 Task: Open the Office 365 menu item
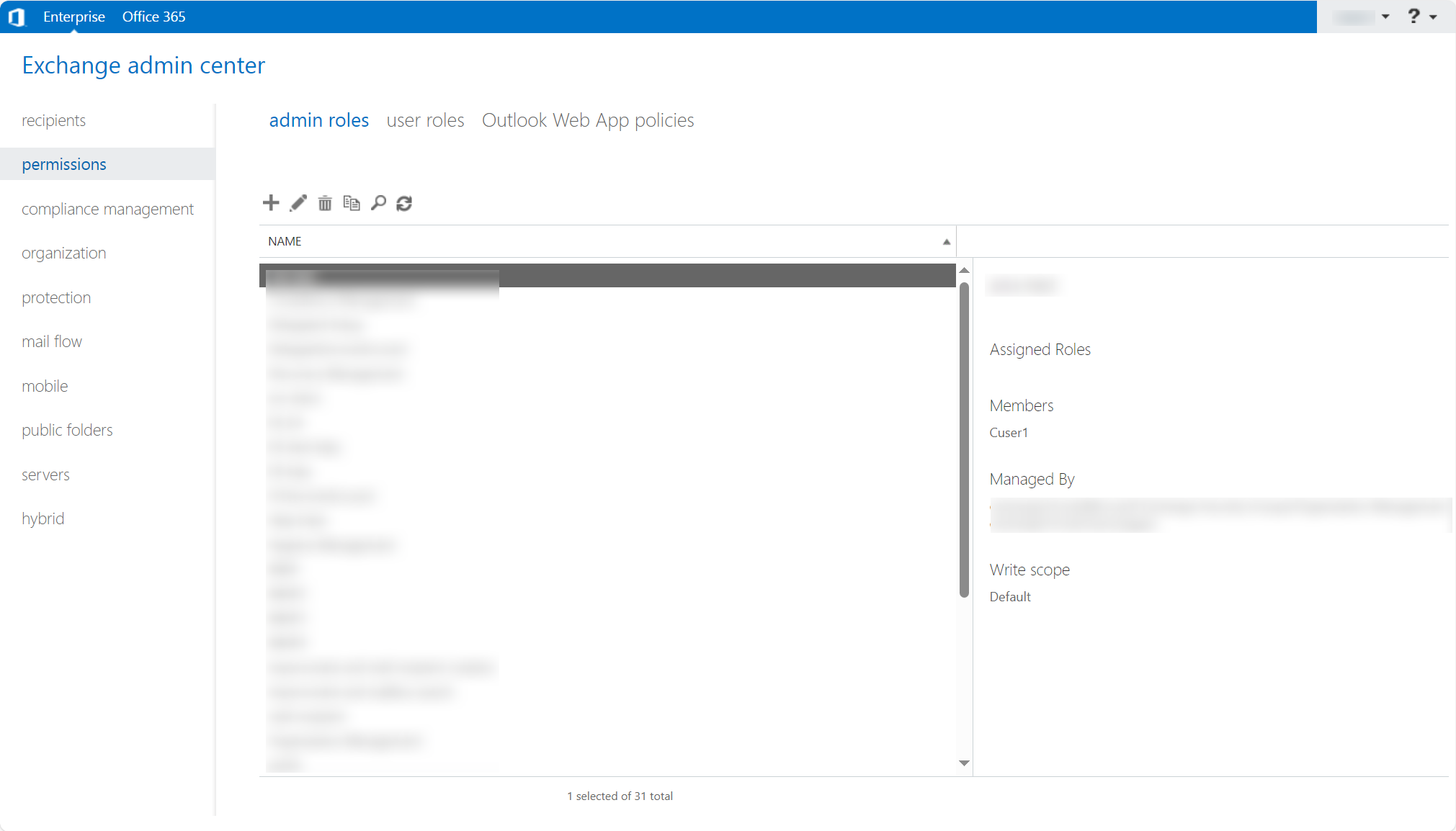click(153, 17)
